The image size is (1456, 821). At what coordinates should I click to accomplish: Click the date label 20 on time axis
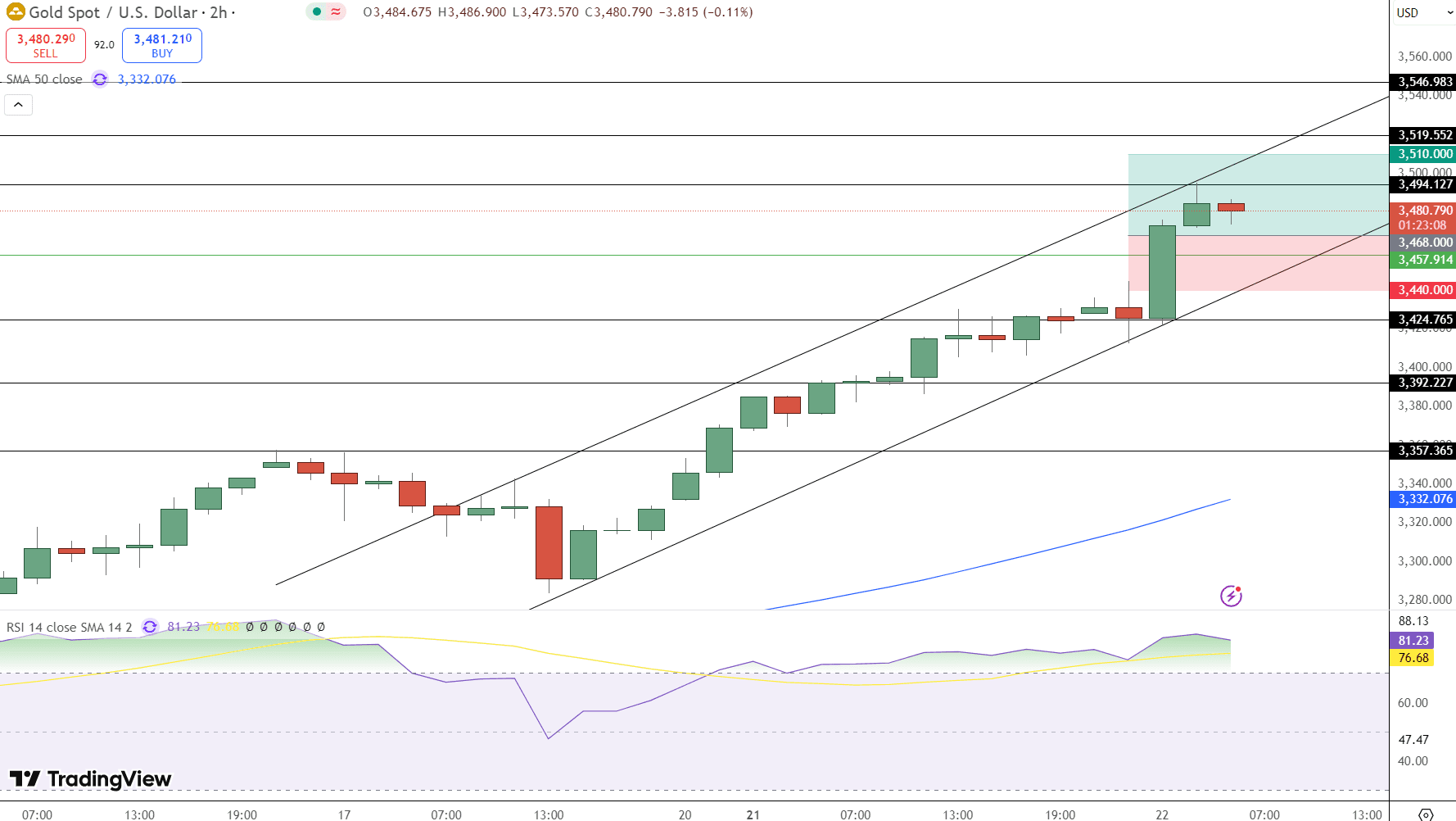pos(685,814)
